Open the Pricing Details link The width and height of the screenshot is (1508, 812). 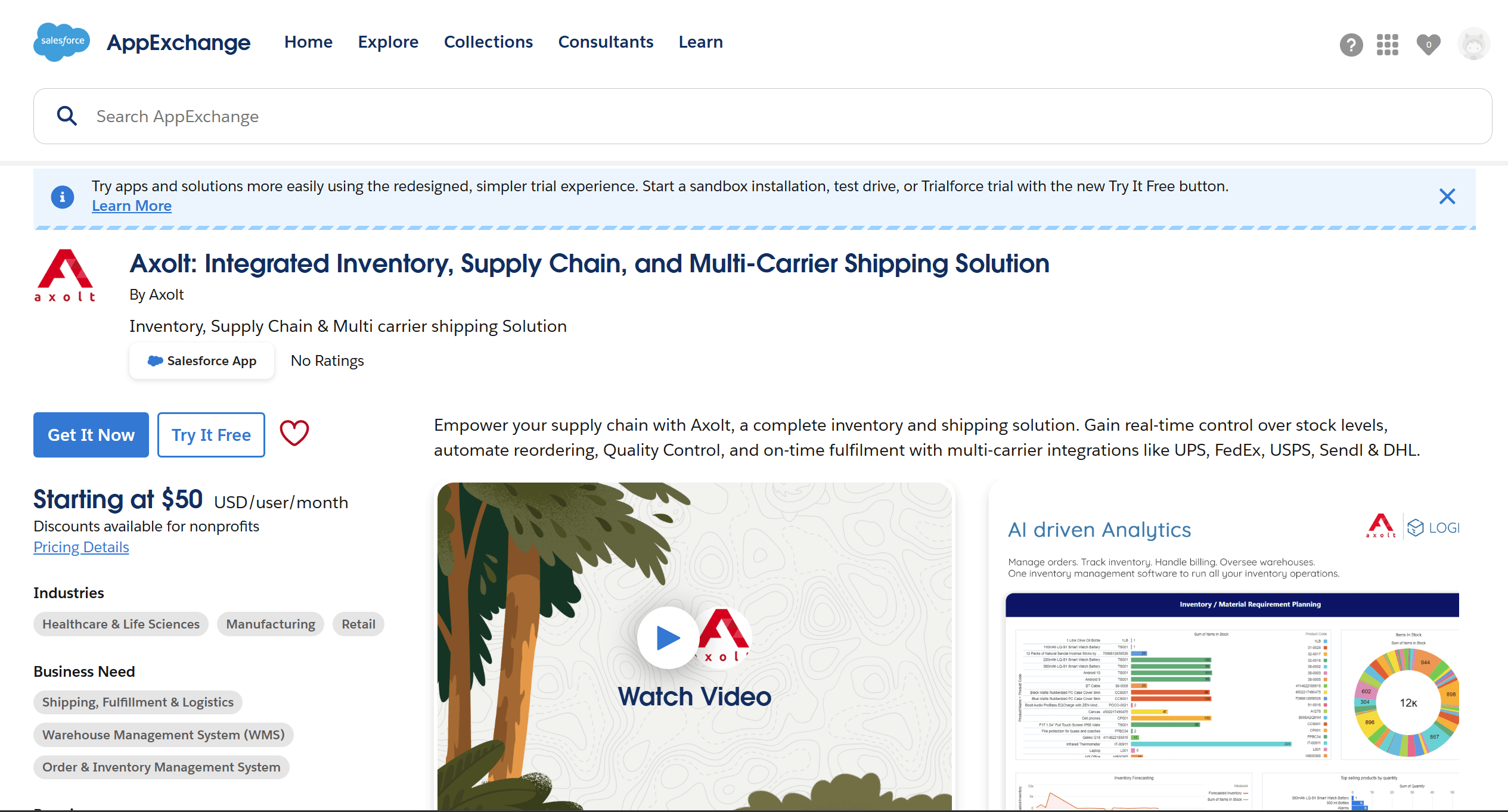[x=80, y=547]
